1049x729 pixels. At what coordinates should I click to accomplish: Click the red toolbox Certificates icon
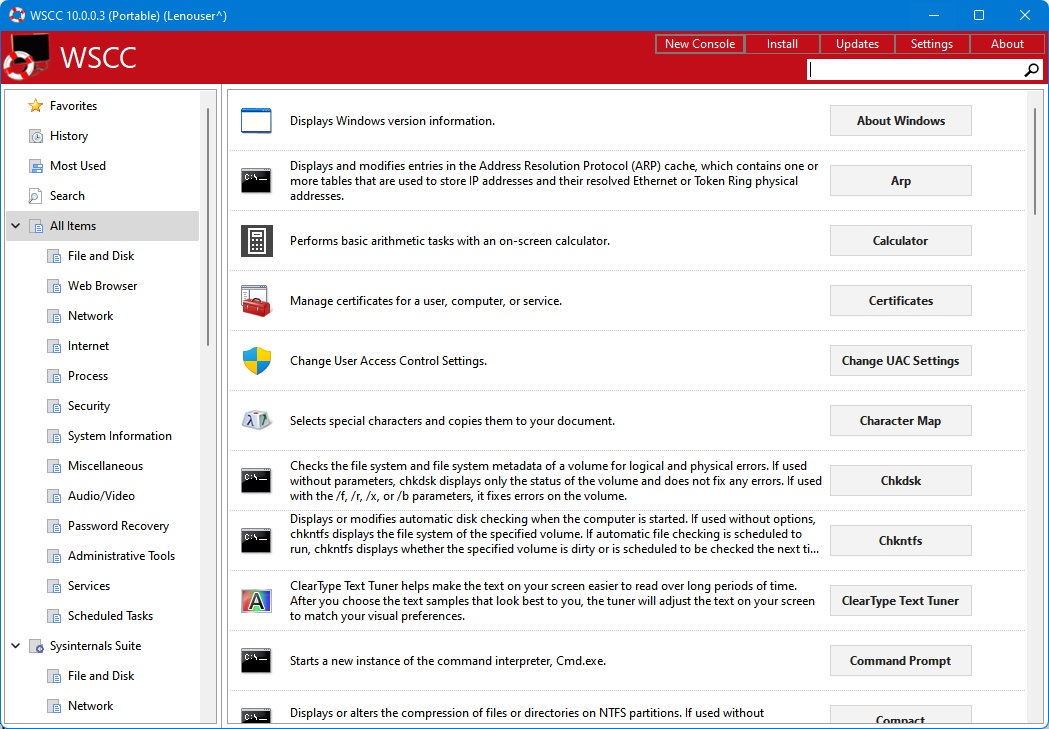pyautogui.click(x=256, y=301)
